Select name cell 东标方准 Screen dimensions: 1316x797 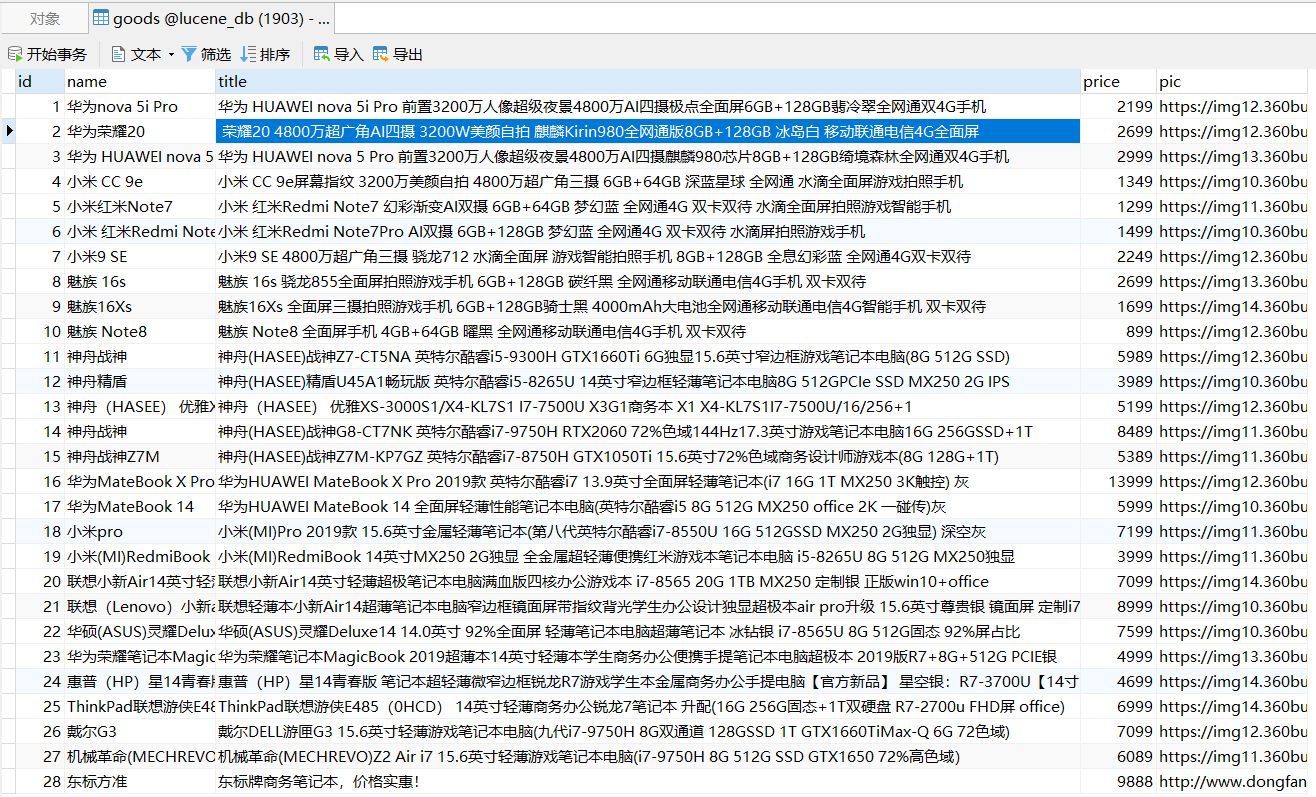tap(140, 781)
